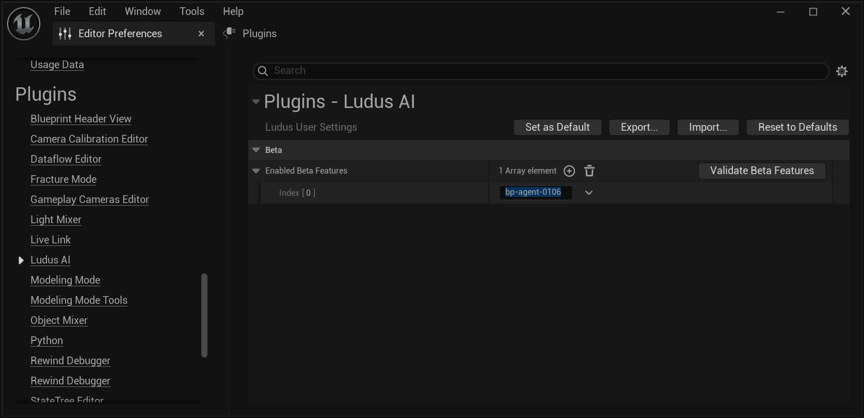Image resolution: width=864 pixels, height=418 pixels.
Task: Open Usage Data settings
Action: click(x=57, y=65)
